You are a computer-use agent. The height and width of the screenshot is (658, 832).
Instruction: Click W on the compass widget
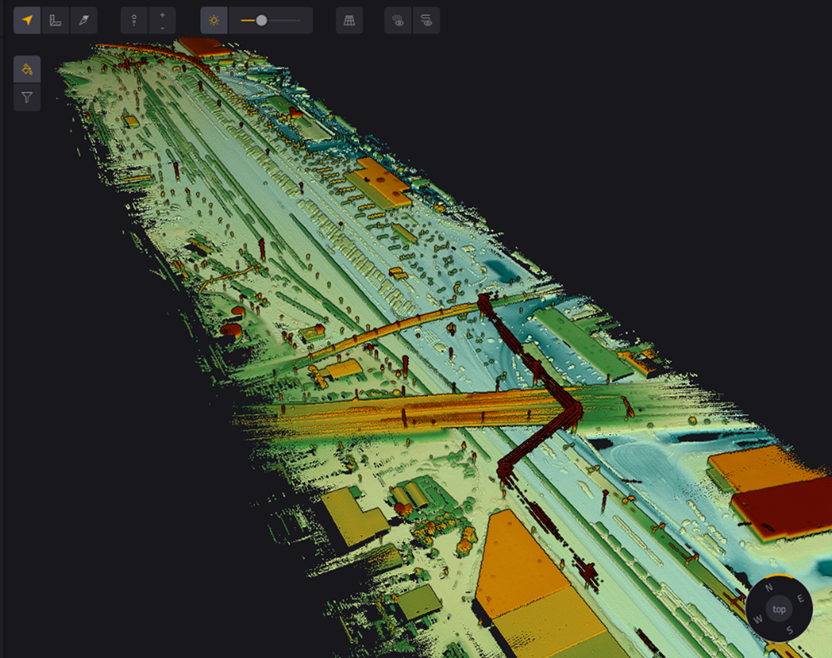758,619
